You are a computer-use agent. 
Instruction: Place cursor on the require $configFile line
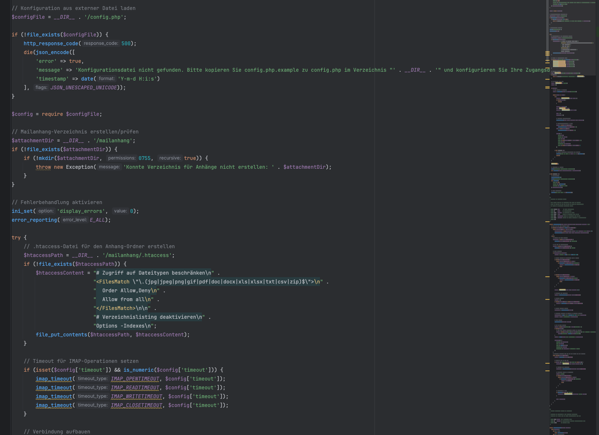pyautogui.click(x=57, y=114)
